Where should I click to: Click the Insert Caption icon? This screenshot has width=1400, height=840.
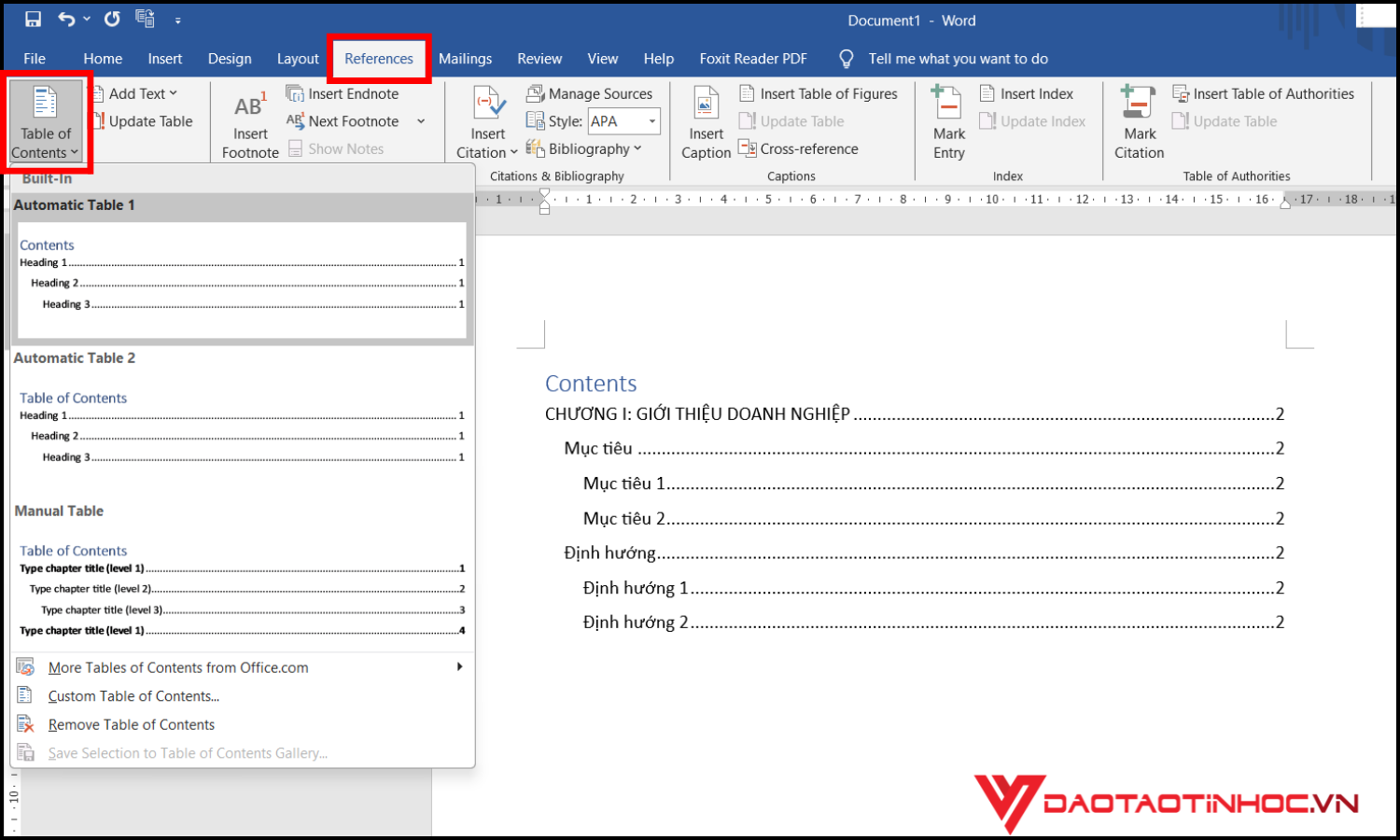pyautogui.click(x=706, y=105)
